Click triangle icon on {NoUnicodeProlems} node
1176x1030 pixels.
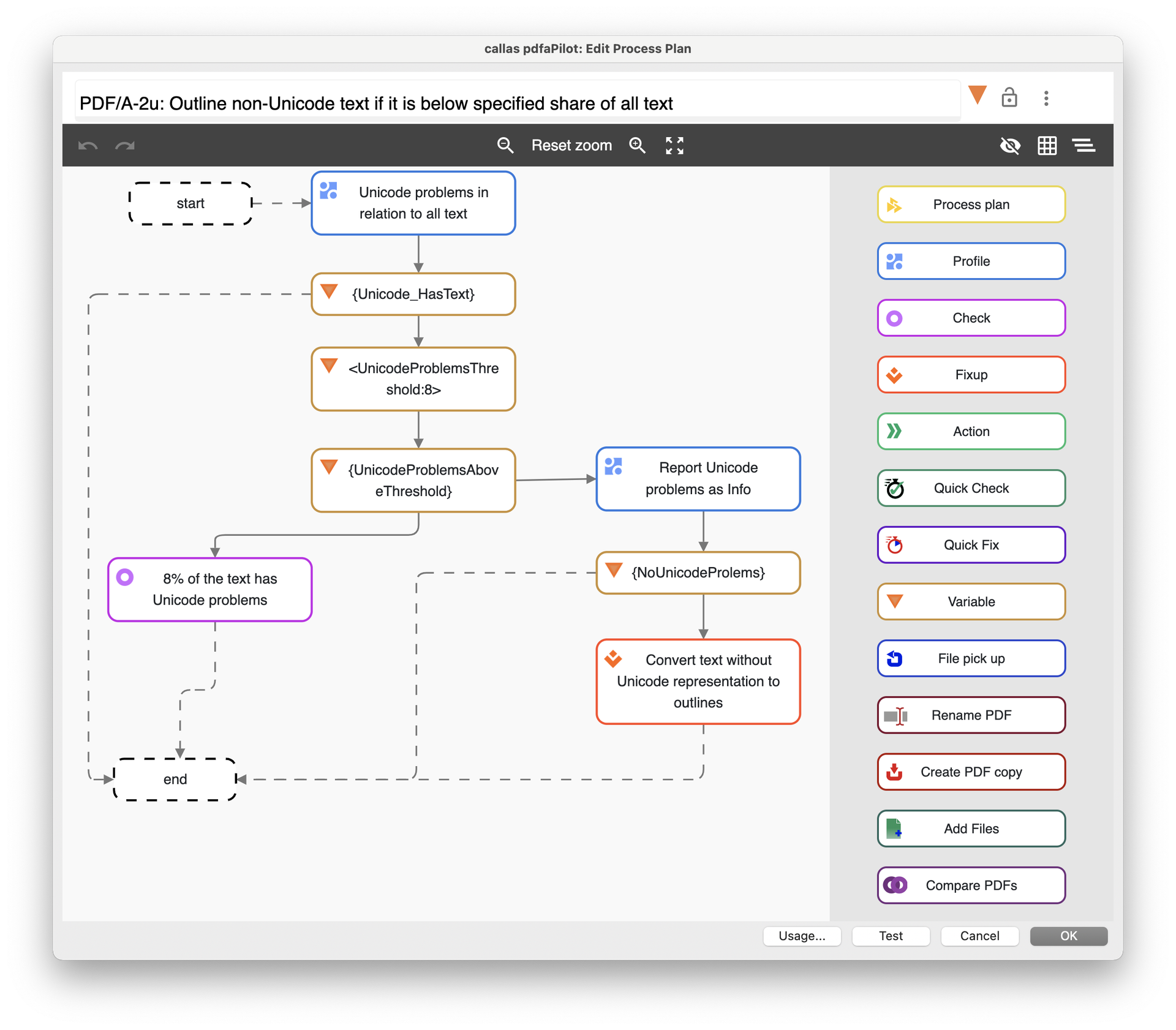click(614, 570)
